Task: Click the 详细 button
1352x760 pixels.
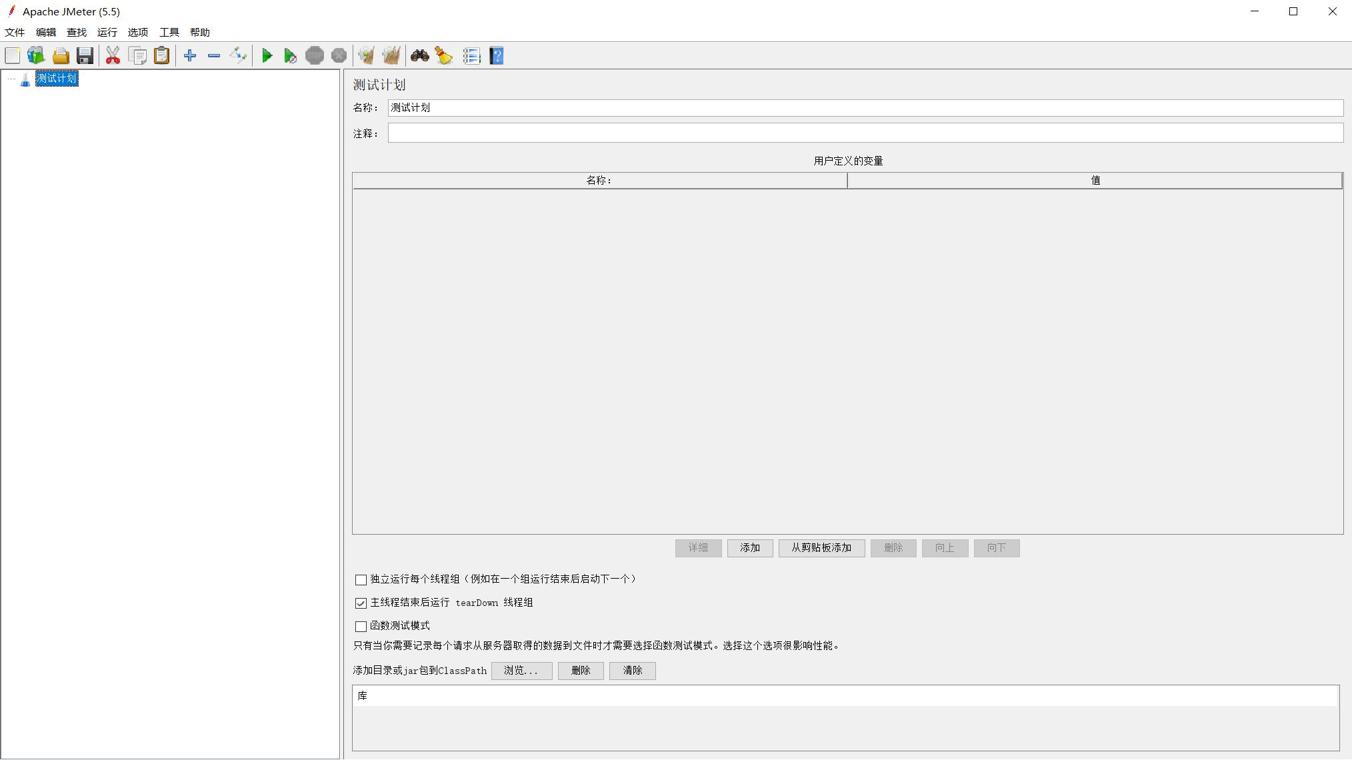Action: point(698,548)
